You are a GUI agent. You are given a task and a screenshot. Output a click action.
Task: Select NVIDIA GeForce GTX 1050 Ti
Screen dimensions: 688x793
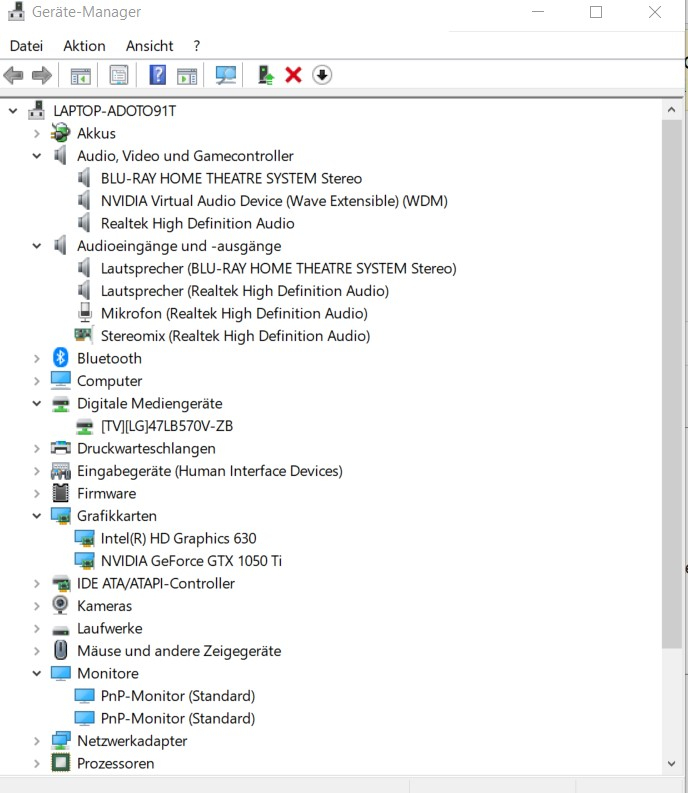tap(191, 561)
